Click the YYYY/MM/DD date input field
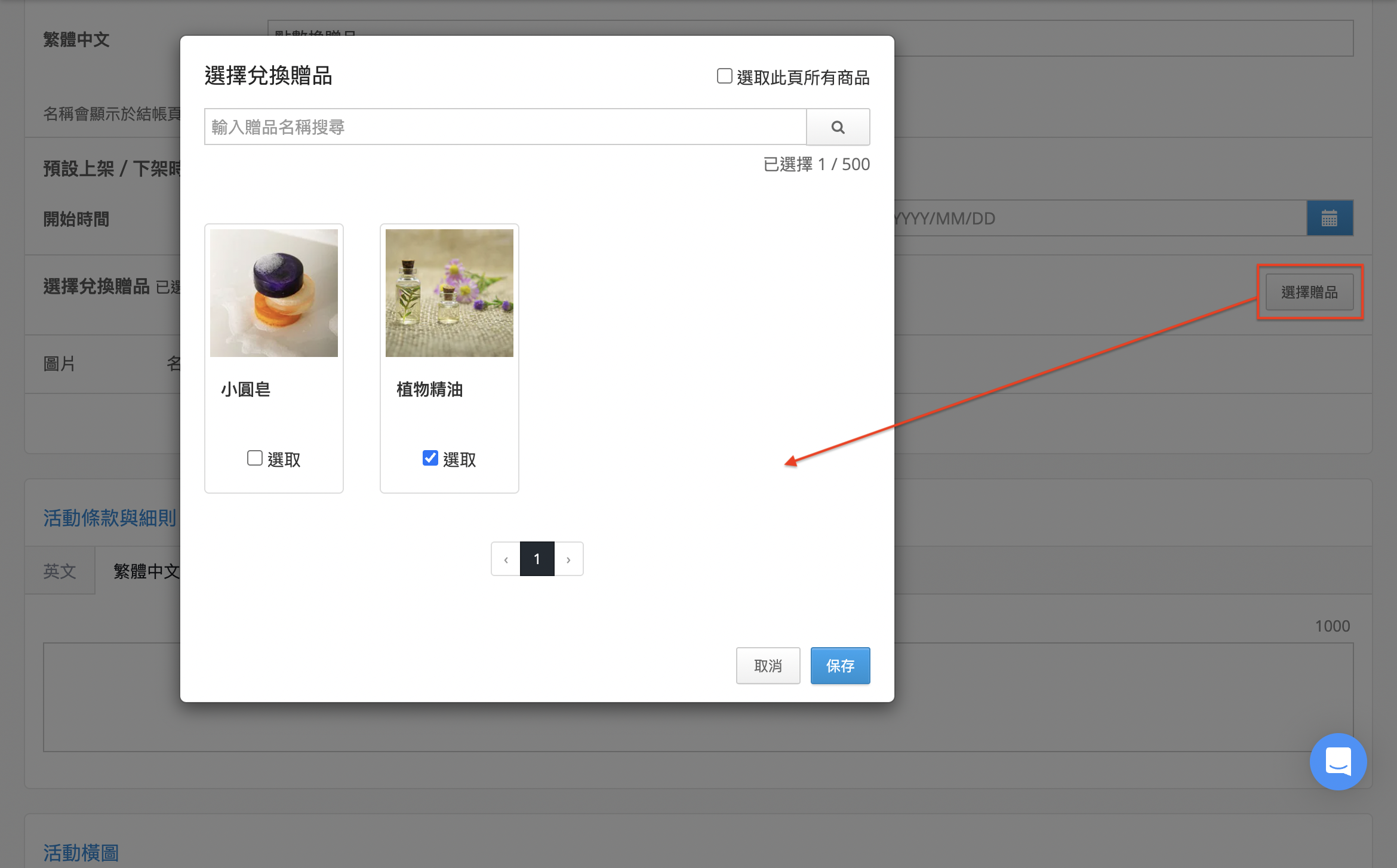1397x868 pixels. pos(1100,218)
